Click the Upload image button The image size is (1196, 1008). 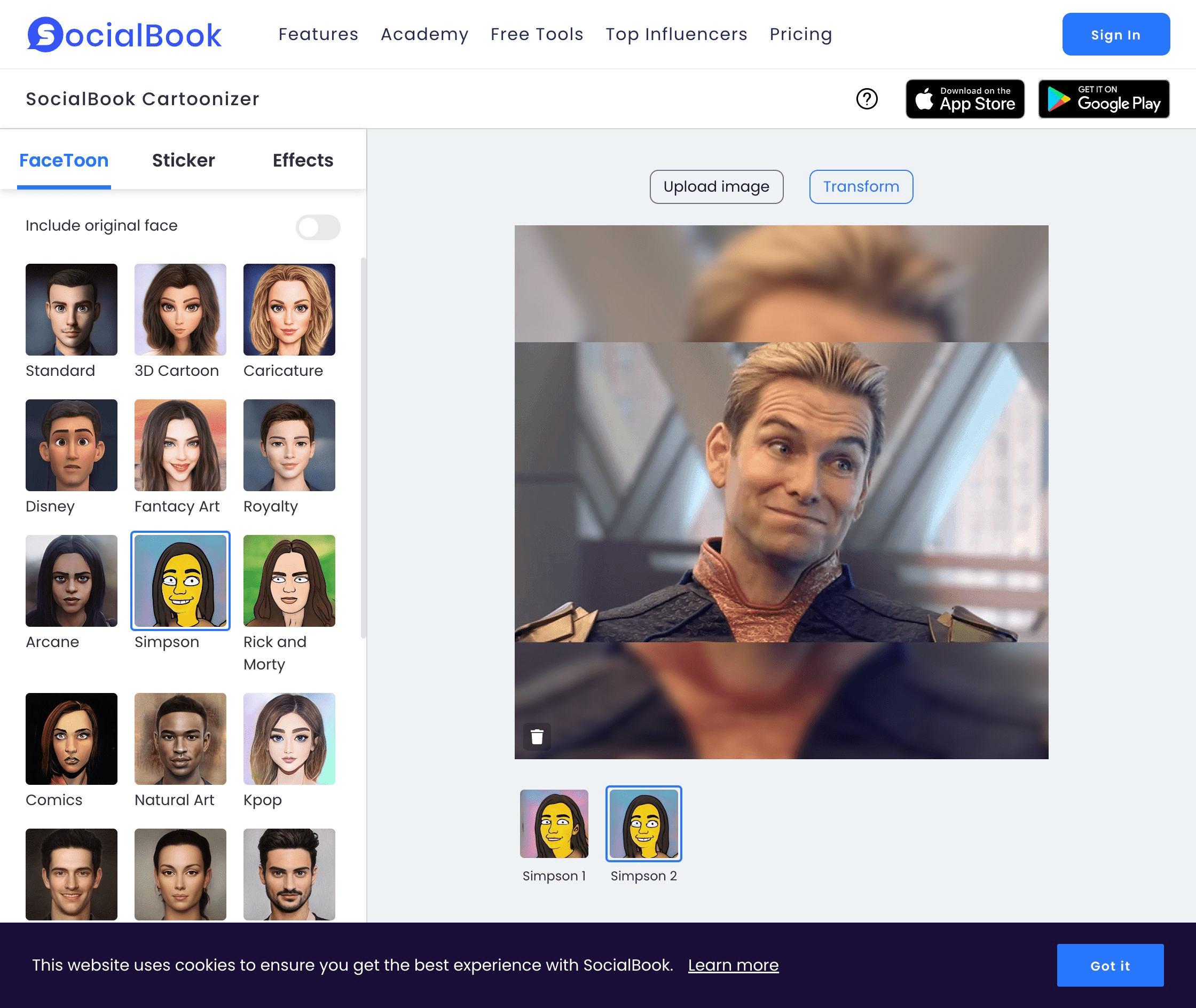[x=717, y=187]
